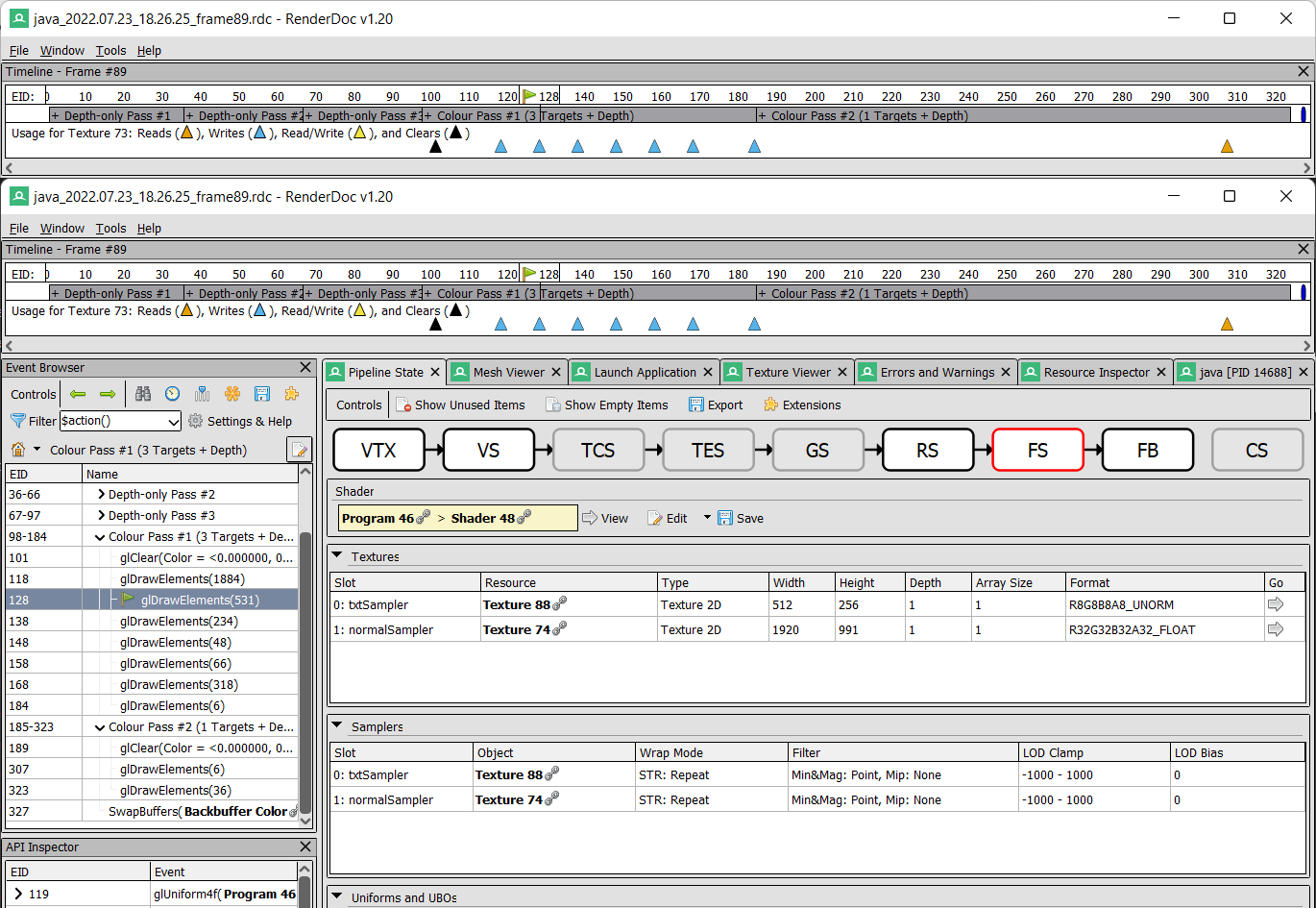
Task: Click Go arrow for normalSampler texture row
Action: tap(1276, 629)
